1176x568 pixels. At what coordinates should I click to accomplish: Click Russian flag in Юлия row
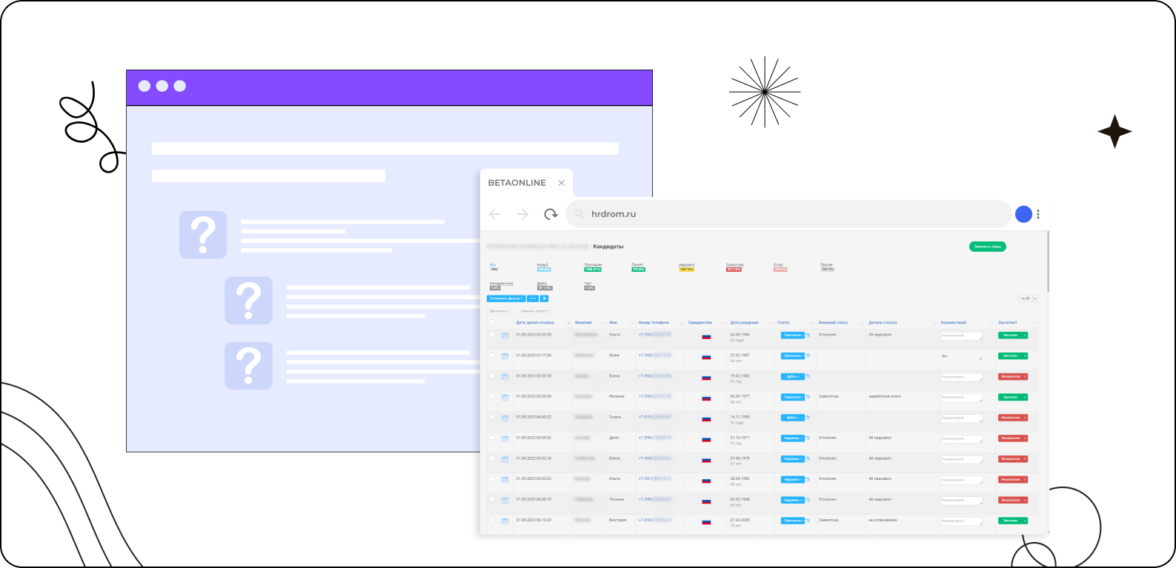point(706,357)
